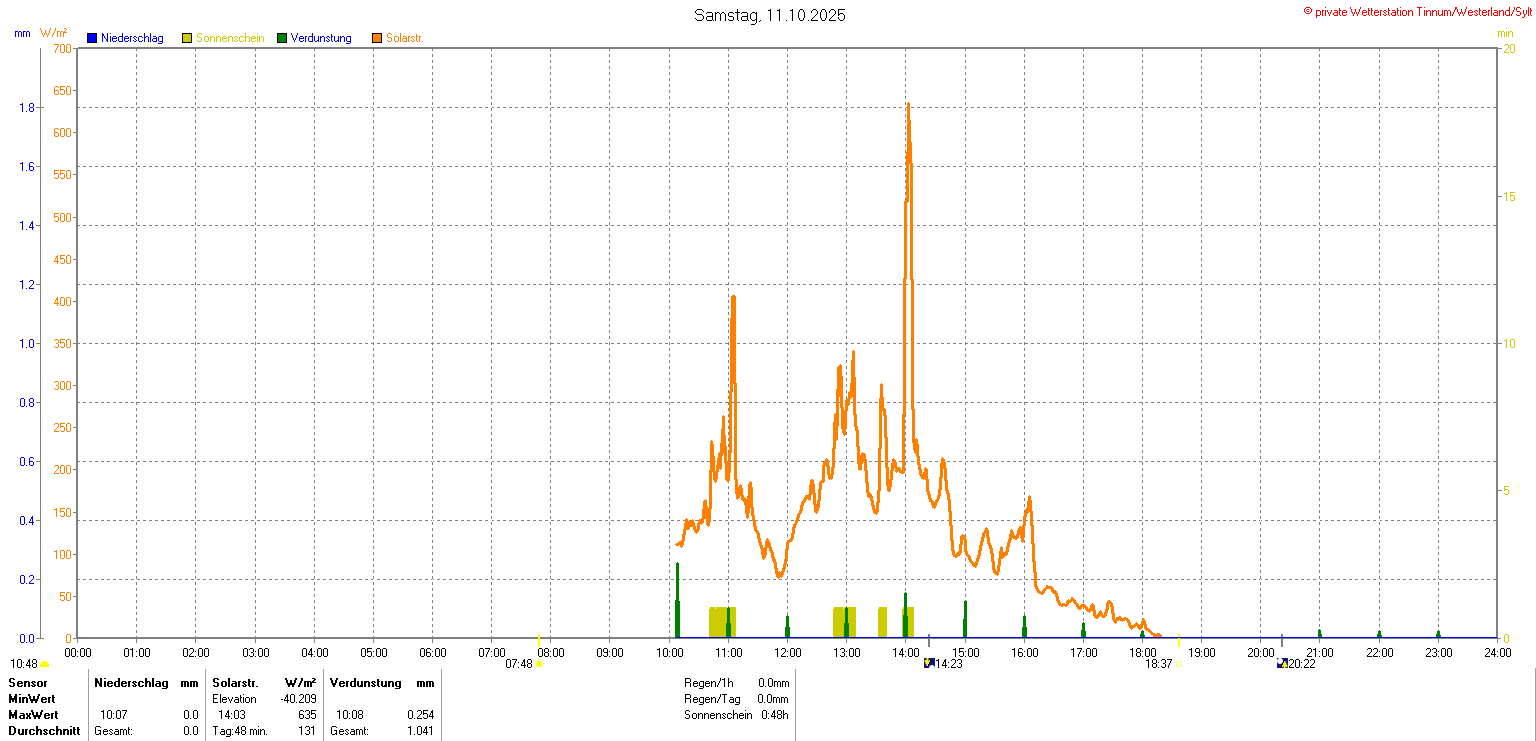Viewport: 1536px width, 741px height.
Task: Click the green Verdunstung legend swatch
Action: 282,38
